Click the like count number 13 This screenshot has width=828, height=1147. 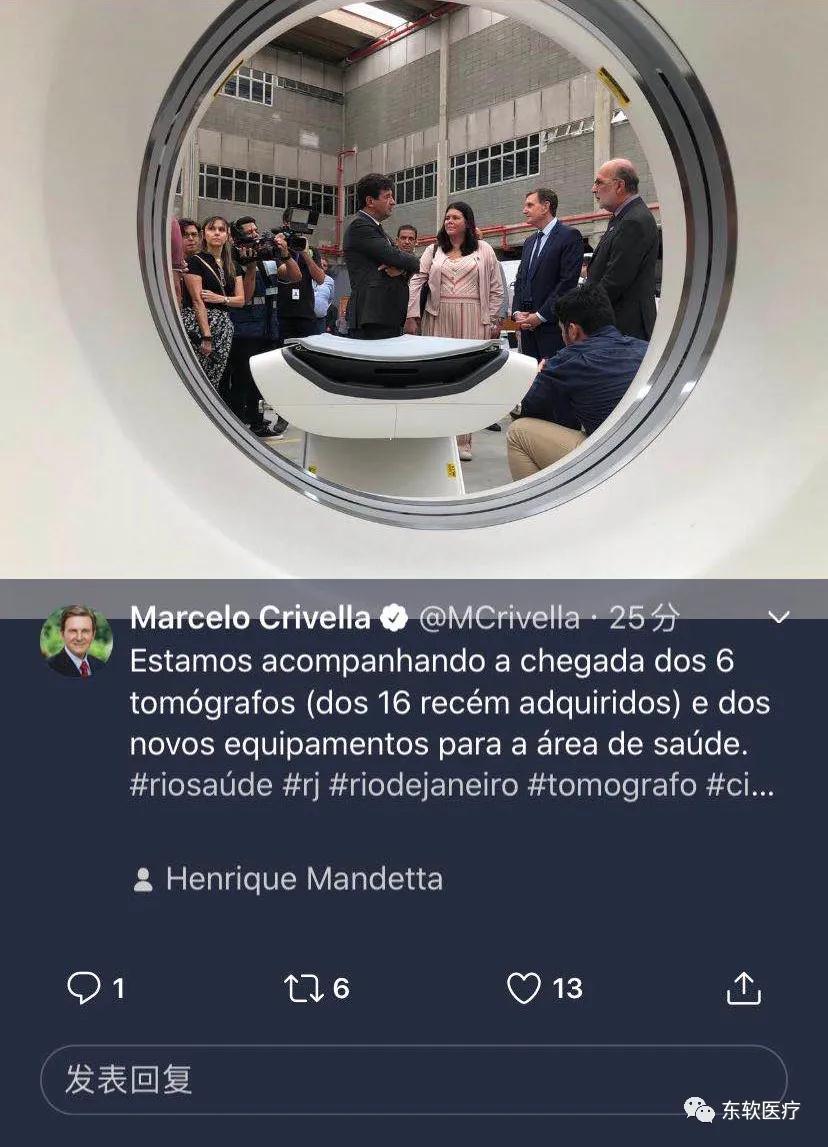click(x=568, y=988)
